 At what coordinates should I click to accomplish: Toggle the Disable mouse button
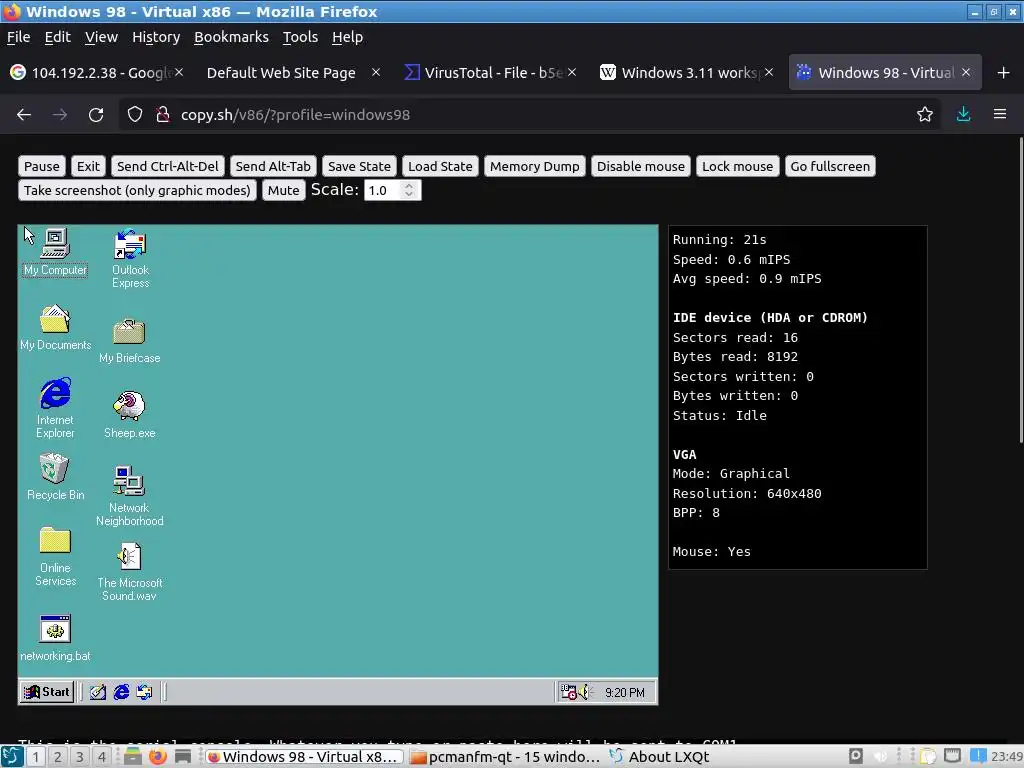641,167
